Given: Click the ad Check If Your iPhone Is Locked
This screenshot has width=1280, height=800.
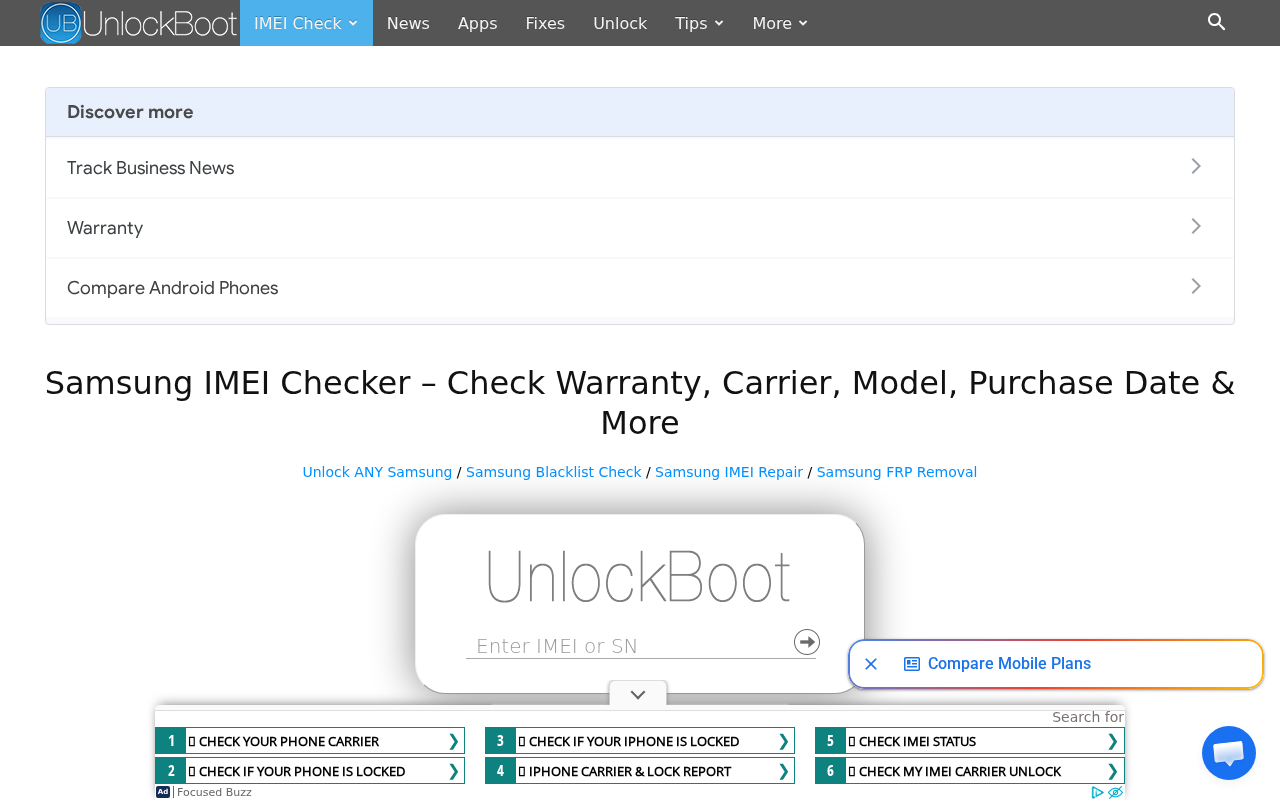Looking at the screenshot, I should pos(640,741).
